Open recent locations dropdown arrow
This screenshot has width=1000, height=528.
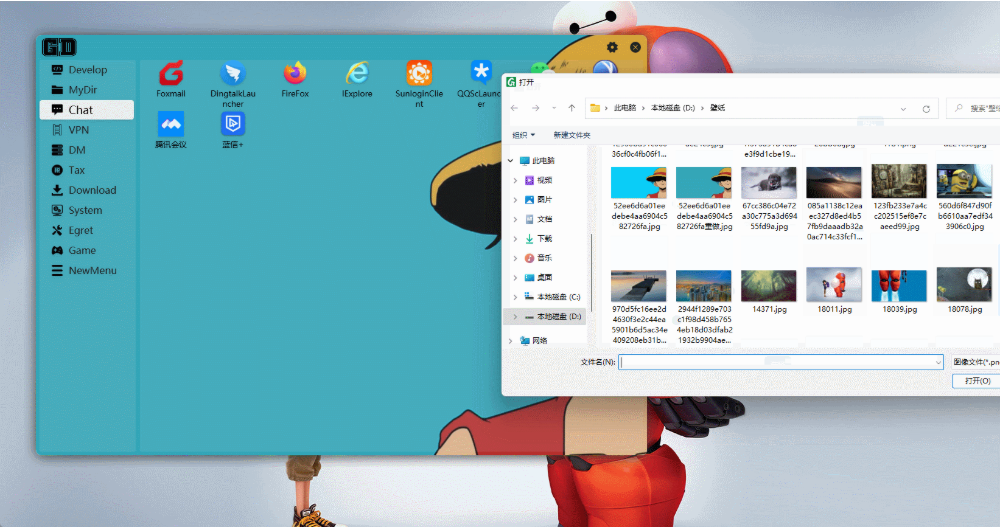[x=554, y=108]
